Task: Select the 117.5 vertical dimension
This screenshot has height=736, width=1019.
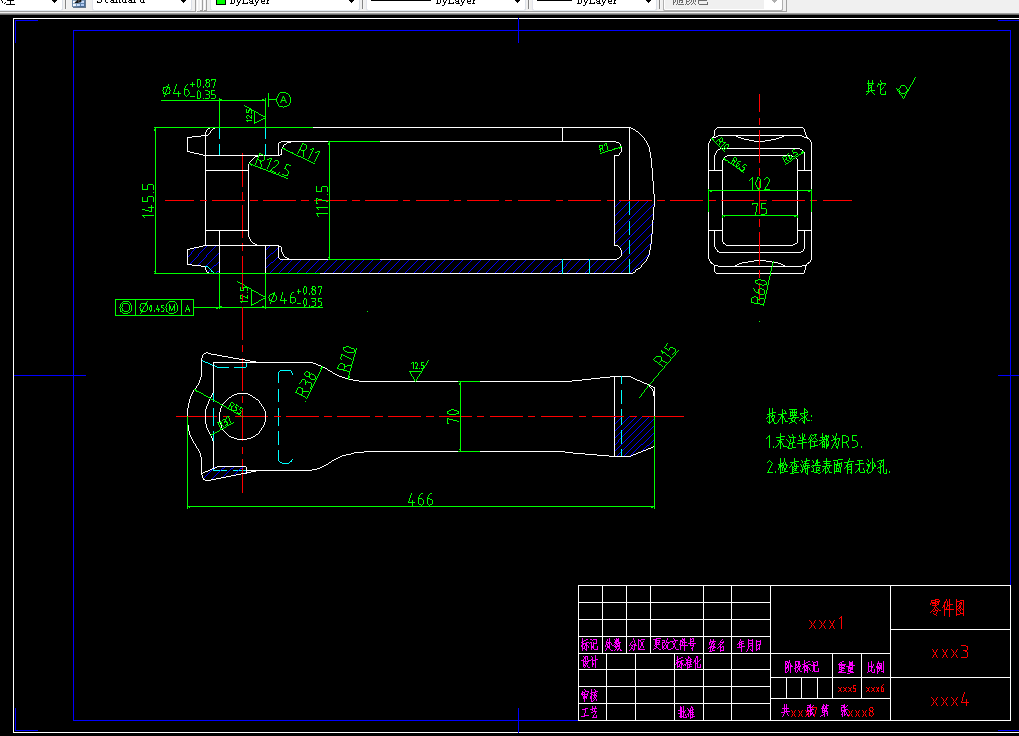Action: [x=322, y=201]
